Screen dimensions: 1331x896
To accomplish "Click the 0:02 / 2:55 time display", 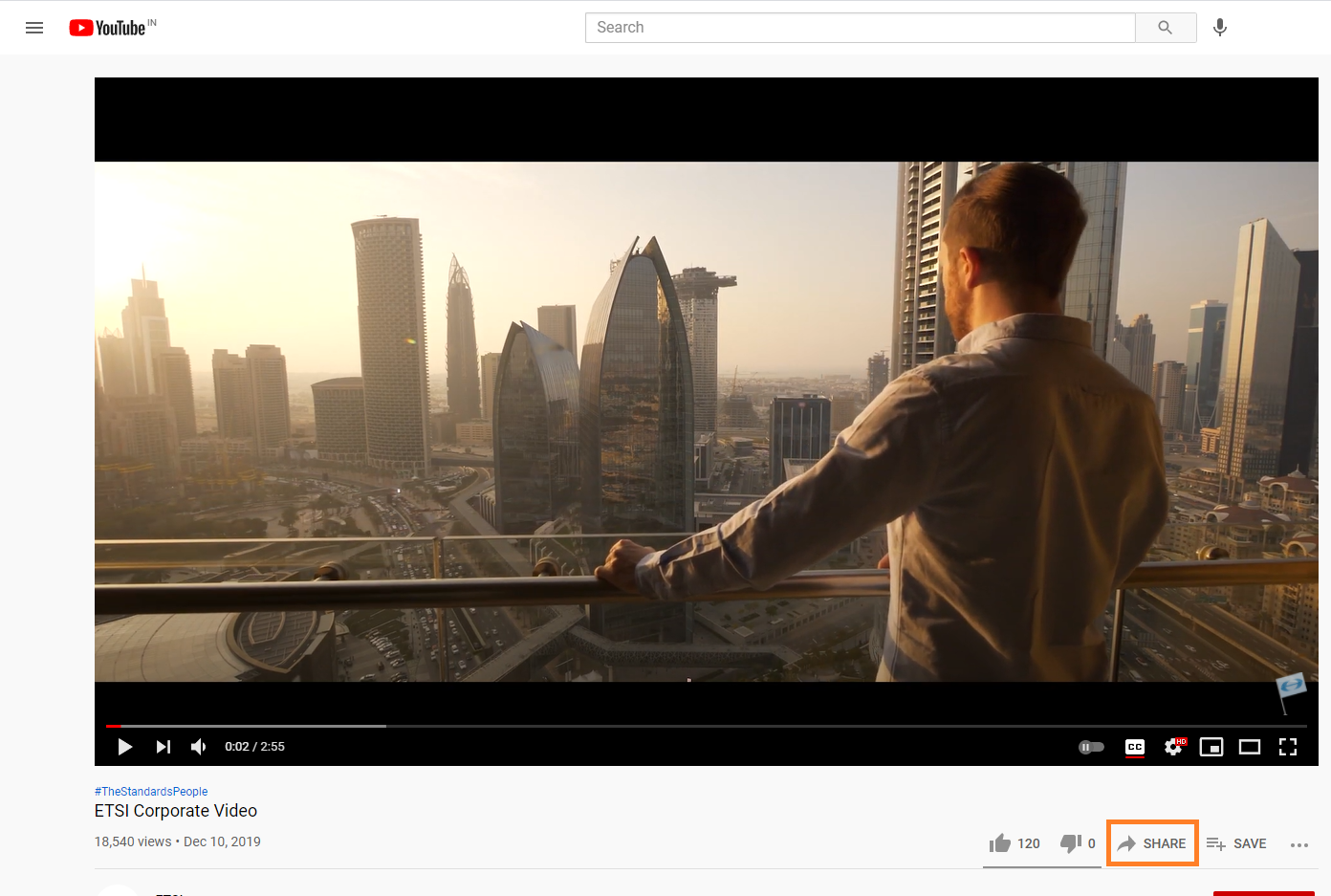I will 254,747.
